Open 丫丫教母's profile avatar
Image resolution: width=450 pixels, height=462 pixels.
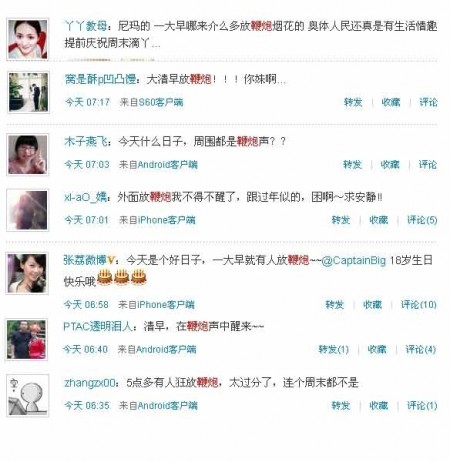pyautogui.click(x=28, y=39)
